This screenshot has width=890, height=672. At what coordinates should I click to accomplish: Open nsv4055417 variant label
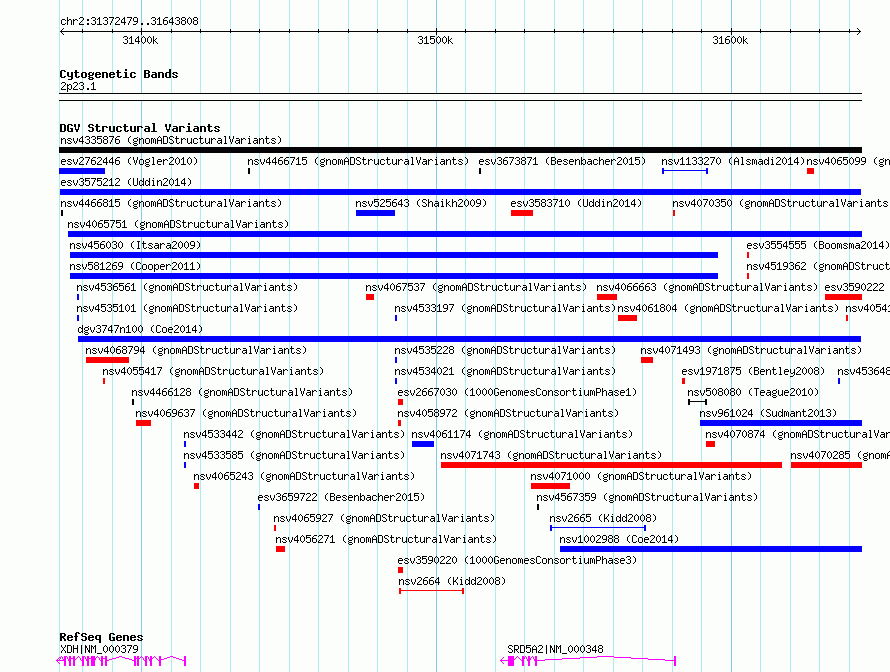pos(213,371)
